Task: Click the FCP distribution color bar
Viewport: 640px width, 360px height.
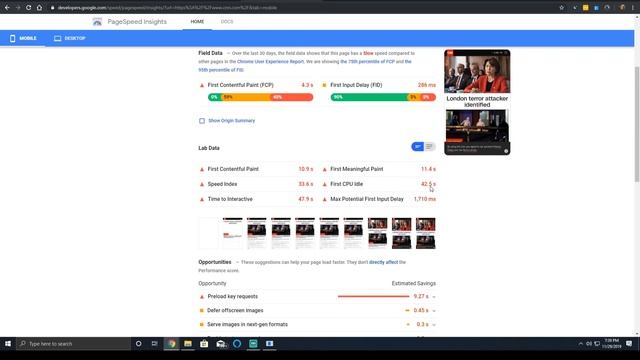Action: click(260, 97)
